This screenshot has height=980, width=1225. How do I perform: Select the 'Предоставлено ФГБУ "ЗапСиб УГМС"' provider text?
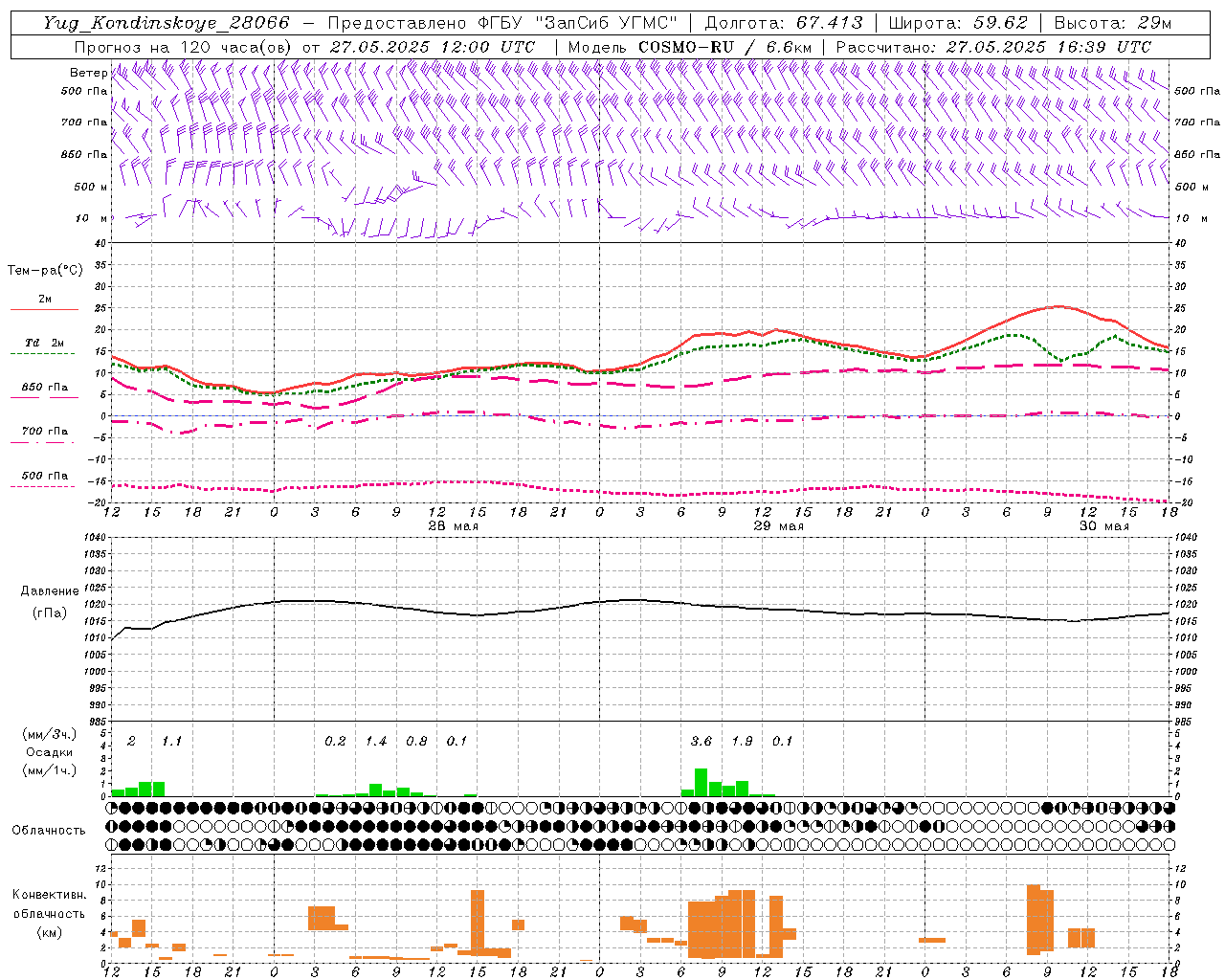click(x=502, y=23)
